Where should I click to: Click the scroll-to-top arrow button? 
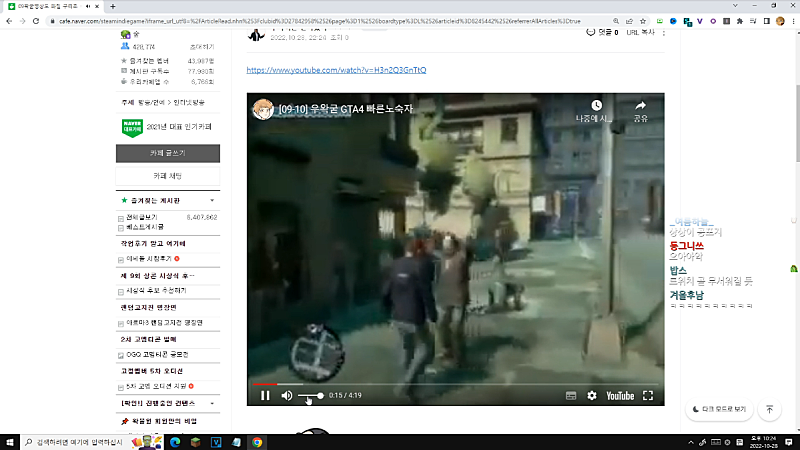769,409
